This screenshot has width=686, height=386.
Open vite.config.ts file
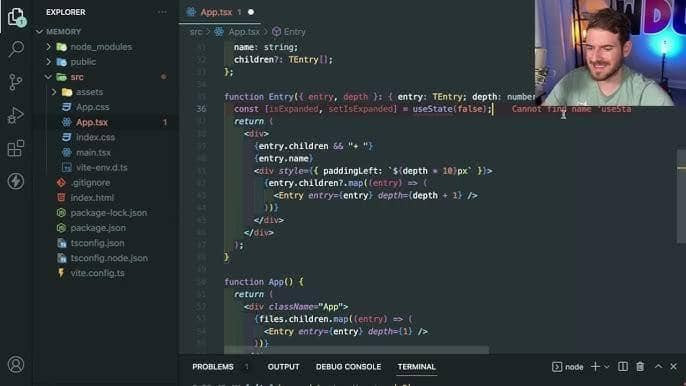click(x=97, y=273)
